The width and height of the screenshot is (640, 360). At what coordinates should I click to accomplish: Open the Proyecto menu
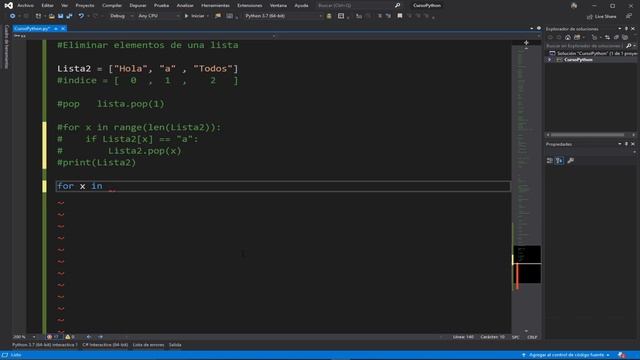pos(85,6)
